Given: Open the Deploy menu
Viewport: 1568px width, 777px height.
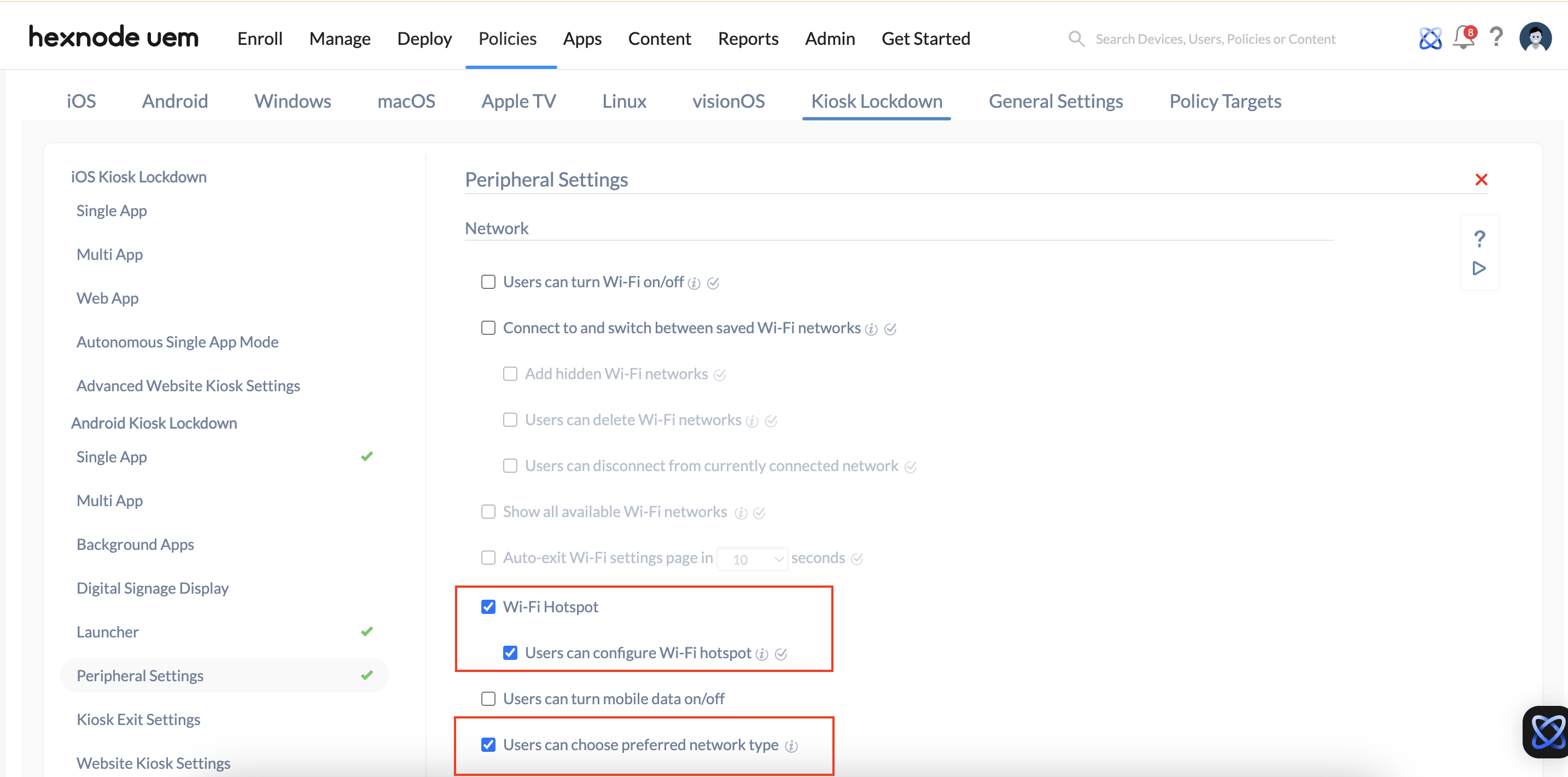Looking at the screenshot, I should coord(424,39).
